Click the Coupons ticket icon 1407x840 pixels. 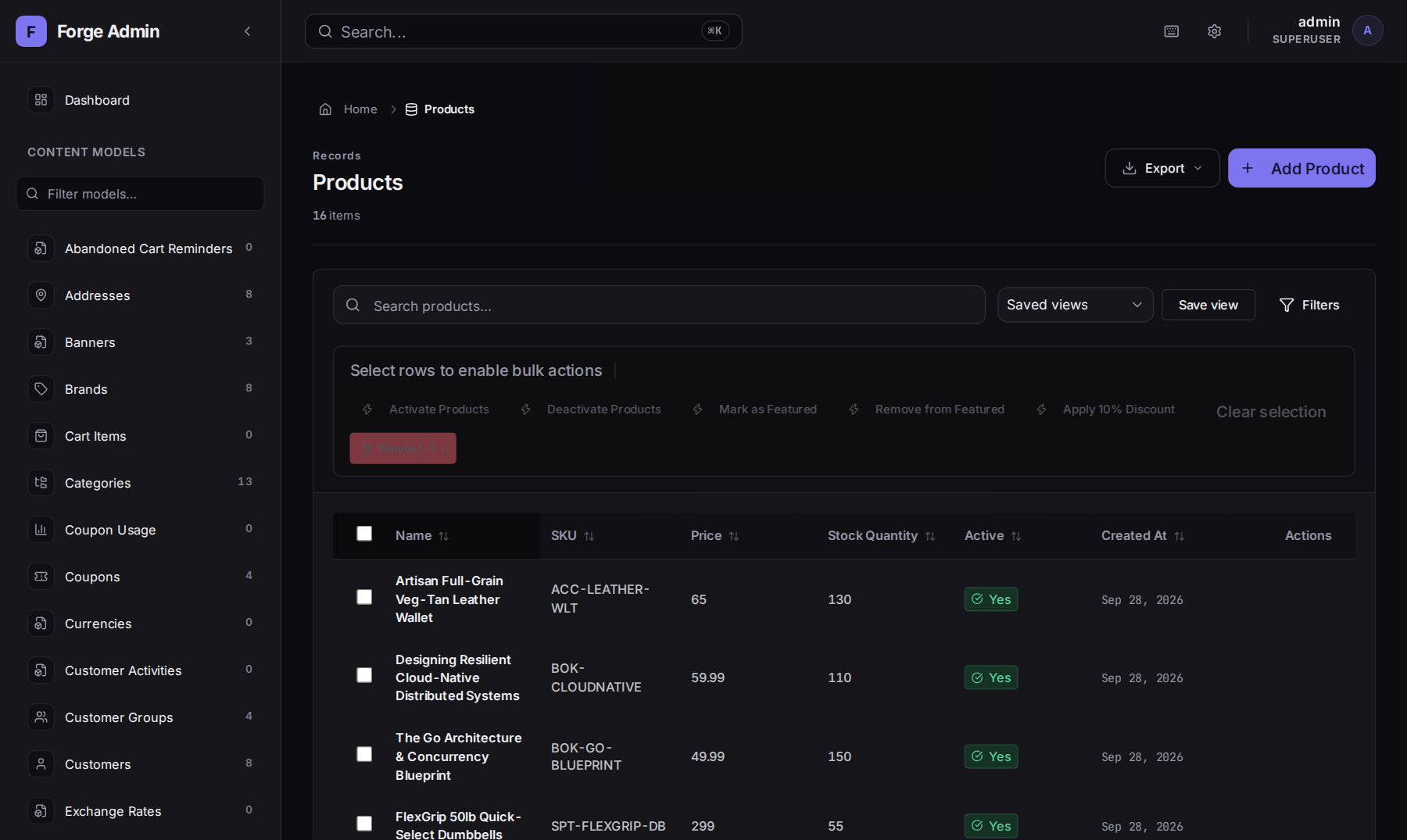click(x=41, y=577)
